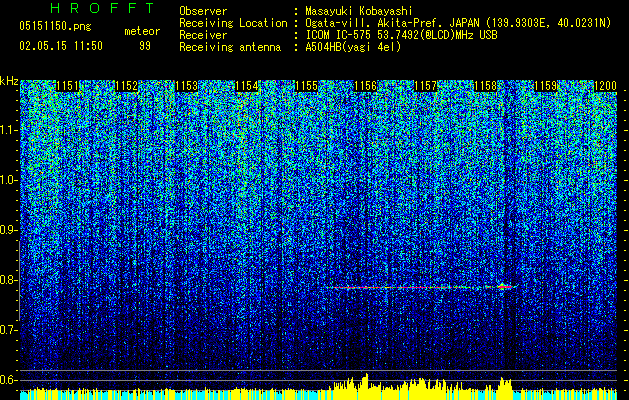The height and width of the screenshot is (400, 629).
Task: Click the 1155 time marker
Action: click(306, 86)
